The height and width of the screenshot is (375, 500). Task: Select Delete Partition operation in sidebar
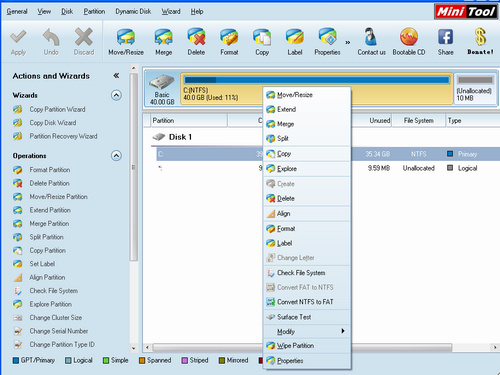[49, 183]
